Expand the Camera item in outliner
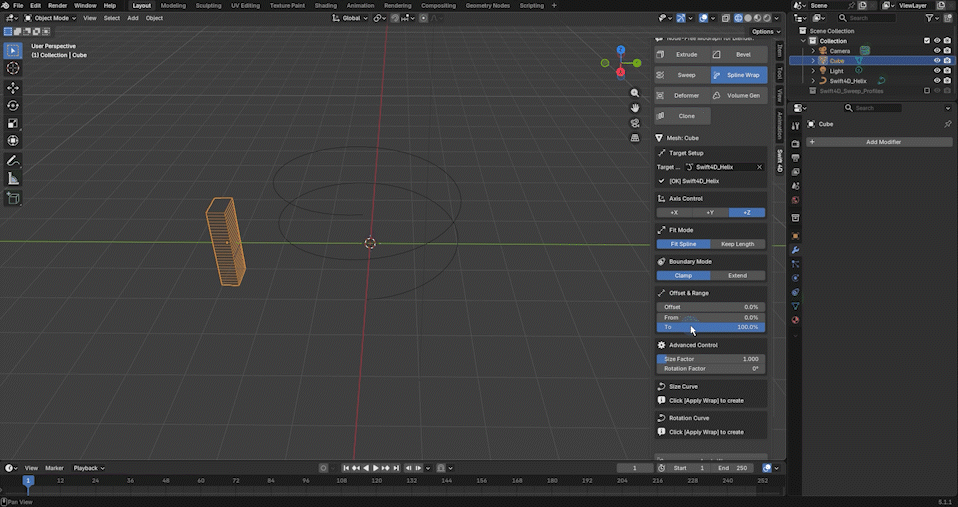This screenshot has width=958, height=507. (x=813, y=51)
